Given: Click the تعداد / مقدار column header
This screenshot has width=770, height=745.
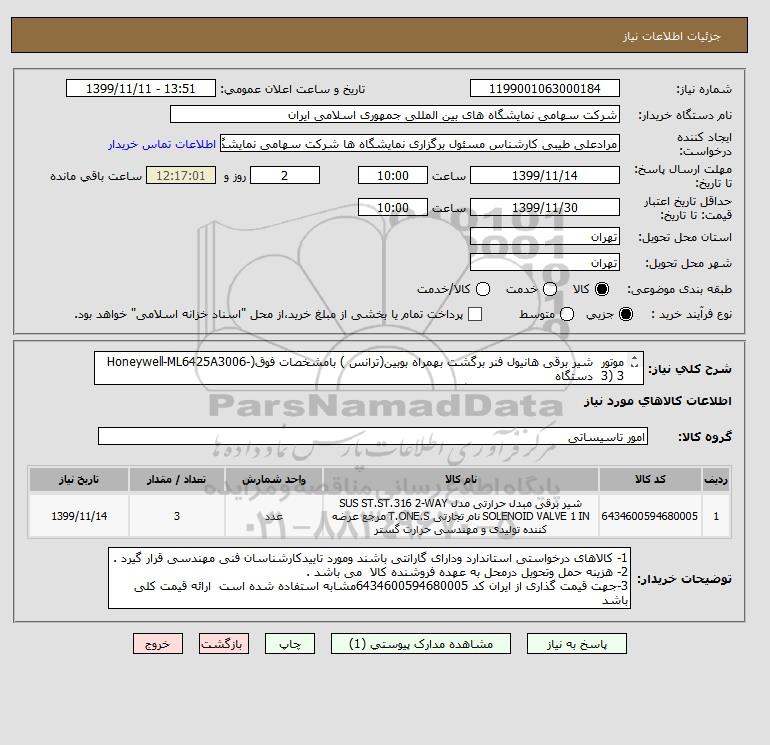Looking at the screenshot, I should pos(177,479).
